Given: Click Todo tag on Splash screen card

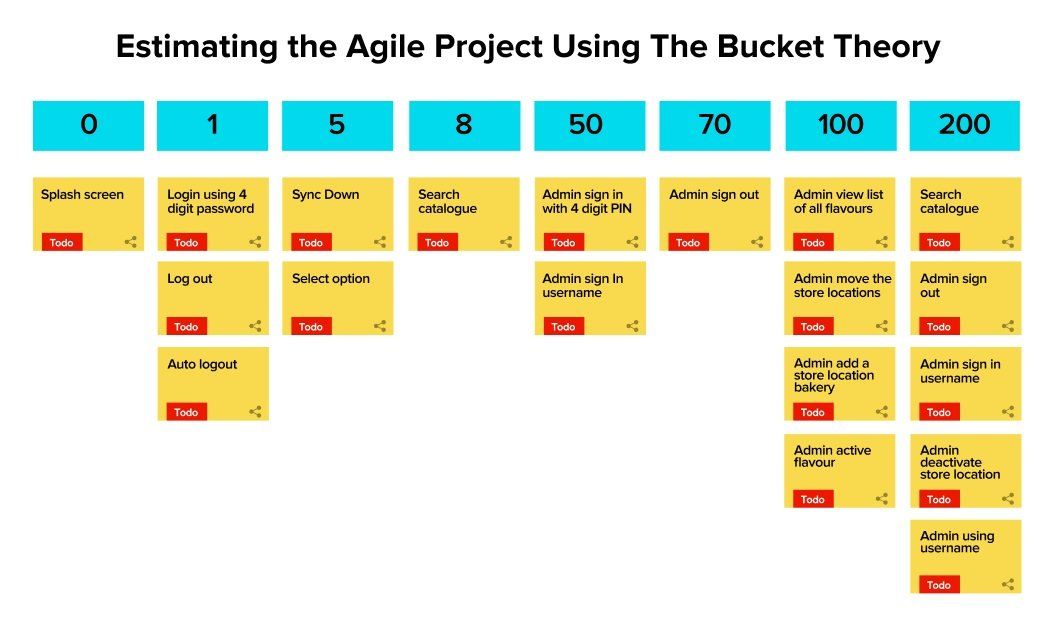Looking at the screenshot, I should 62,242.
